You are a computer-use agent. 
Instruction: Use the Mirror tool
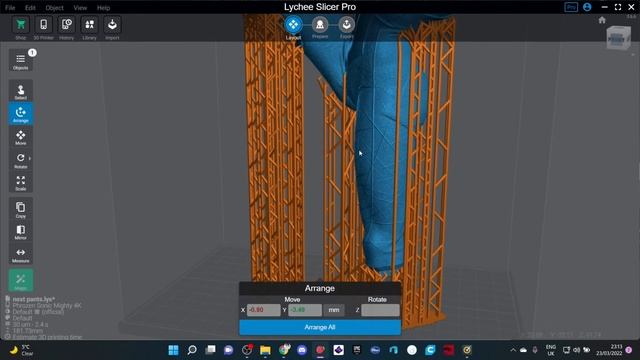pos(21,232)
